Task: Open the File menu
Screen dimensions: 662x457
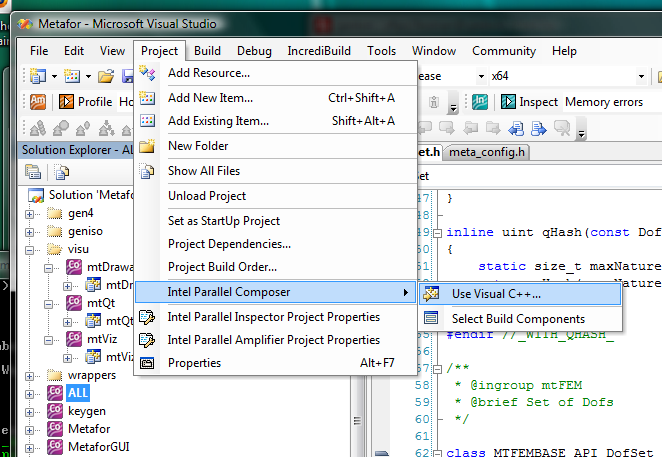Action: click(x=39, y=51)
